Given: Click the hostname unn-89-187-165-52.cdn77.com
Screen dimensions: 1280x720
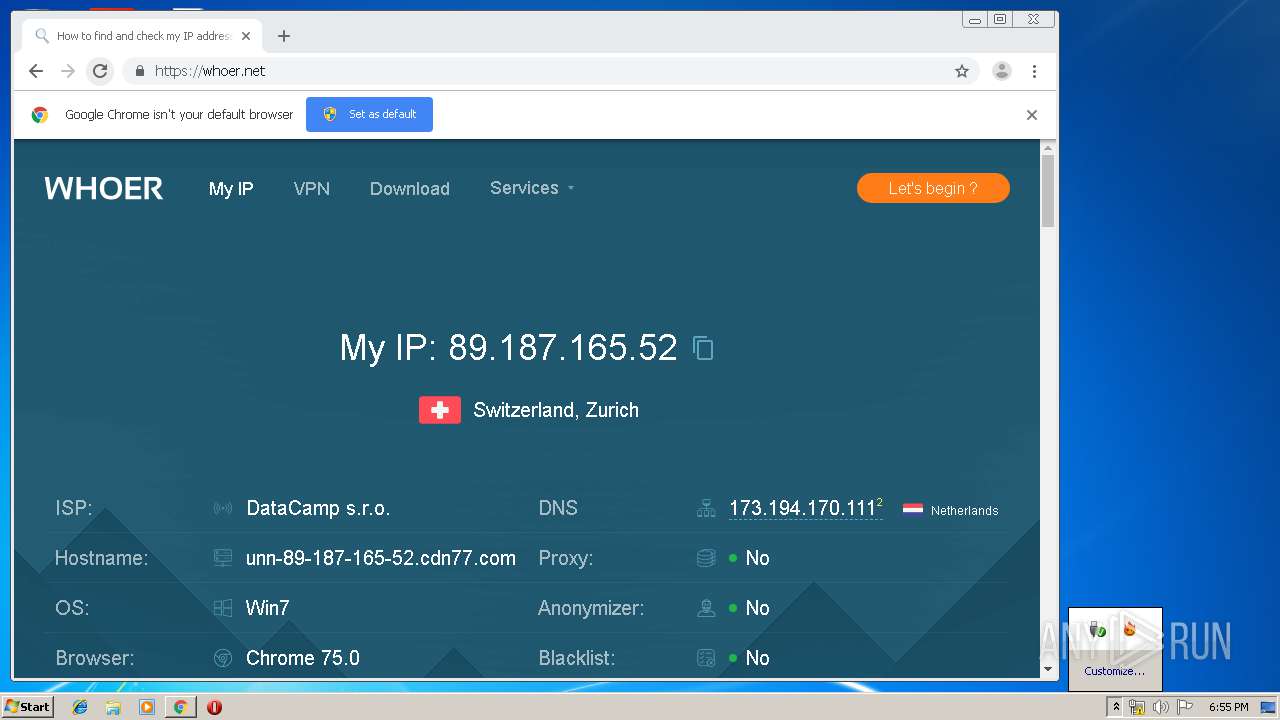Looking at the screenshot, I should coord(381,558).
